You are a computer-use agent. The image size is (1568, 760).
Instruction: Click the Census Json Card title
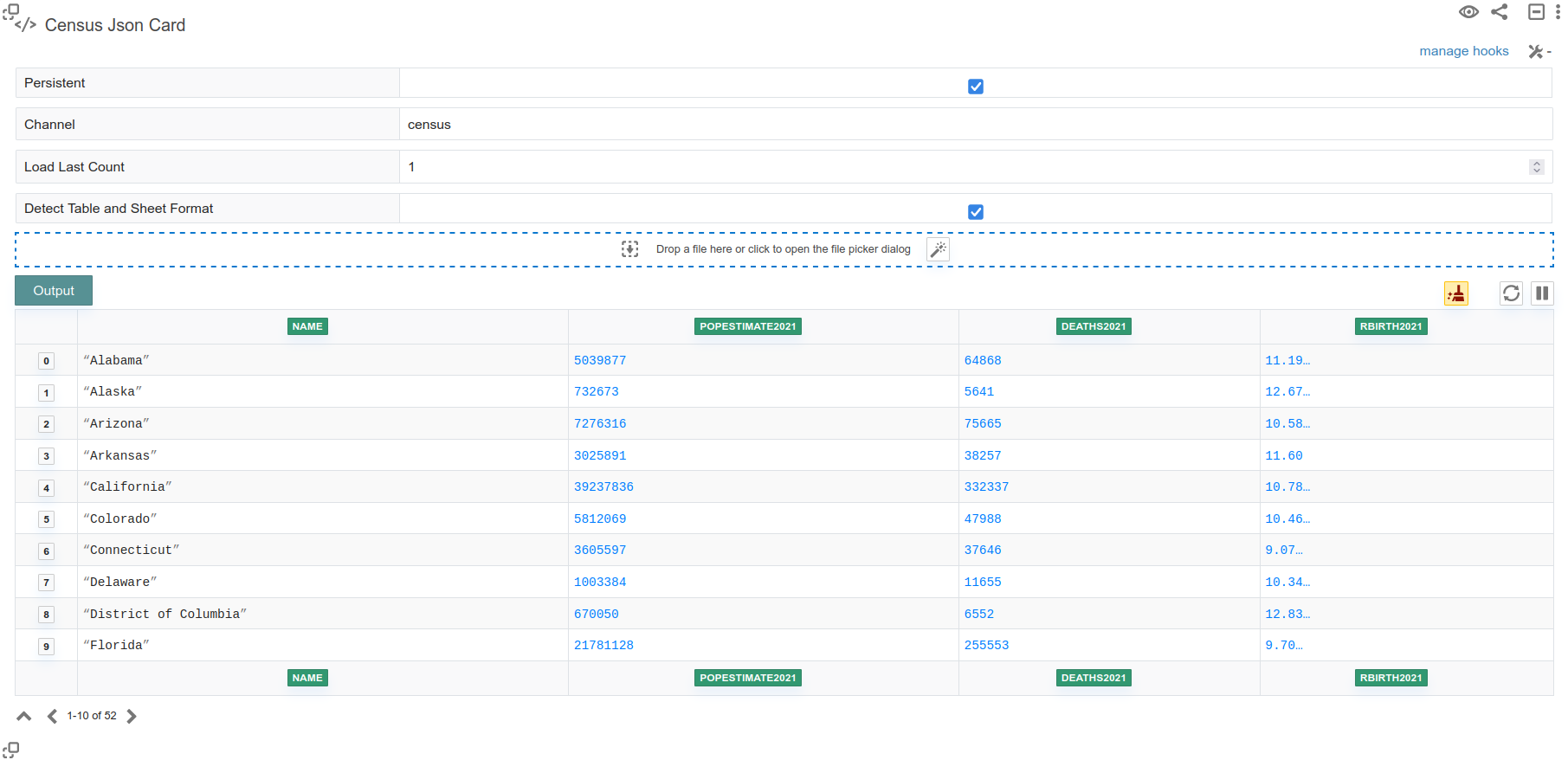pyautogui.click(x=115, y=25)
